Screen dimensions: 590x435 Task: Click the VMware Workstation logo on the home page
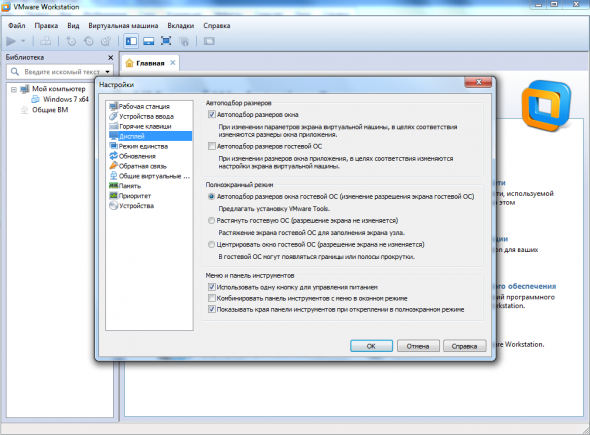(x=546, y=106)
